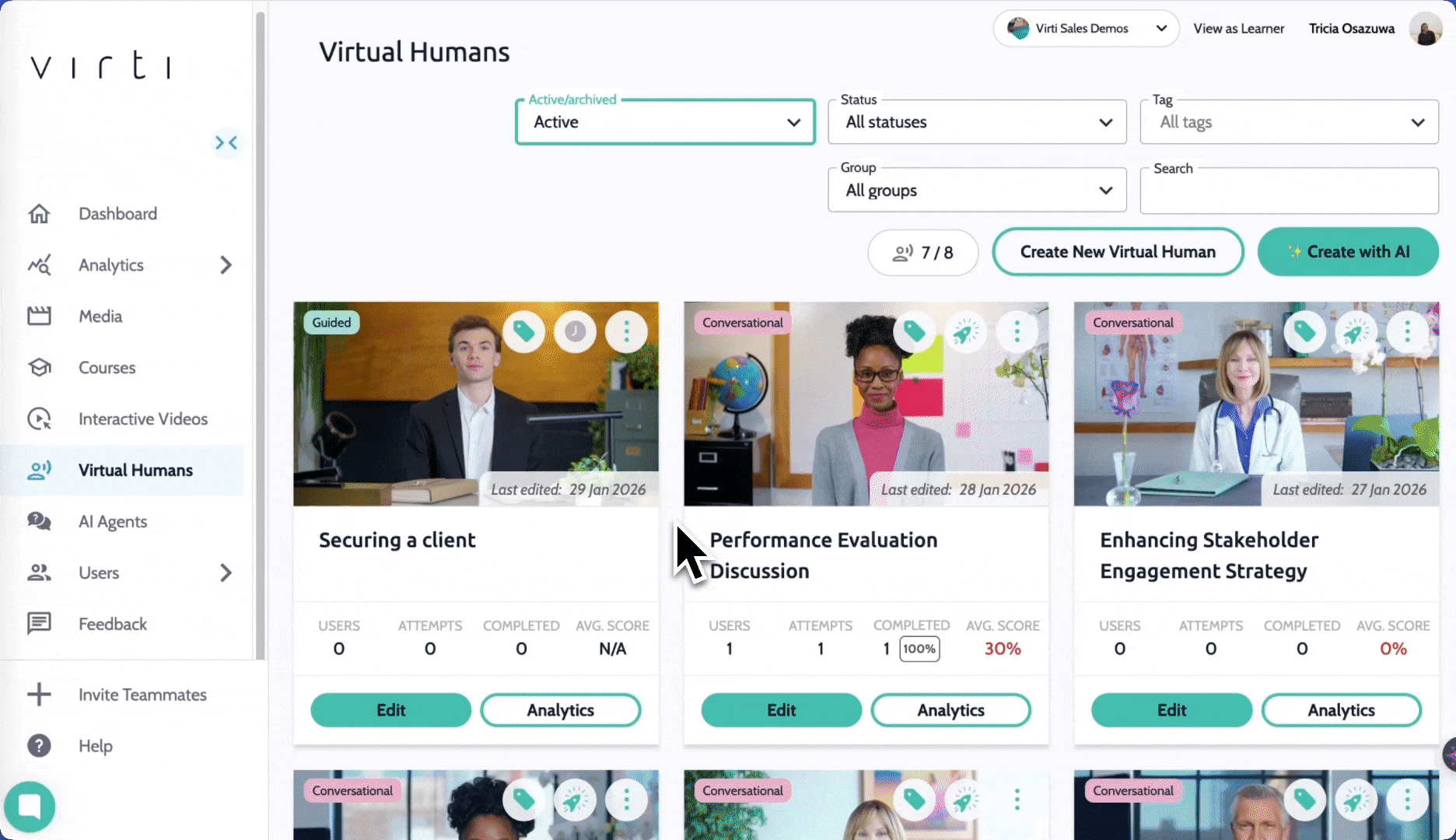Click the Interactive Videos icon
Viewport: 1456px width, 840px height.
[x=39, y=419]
